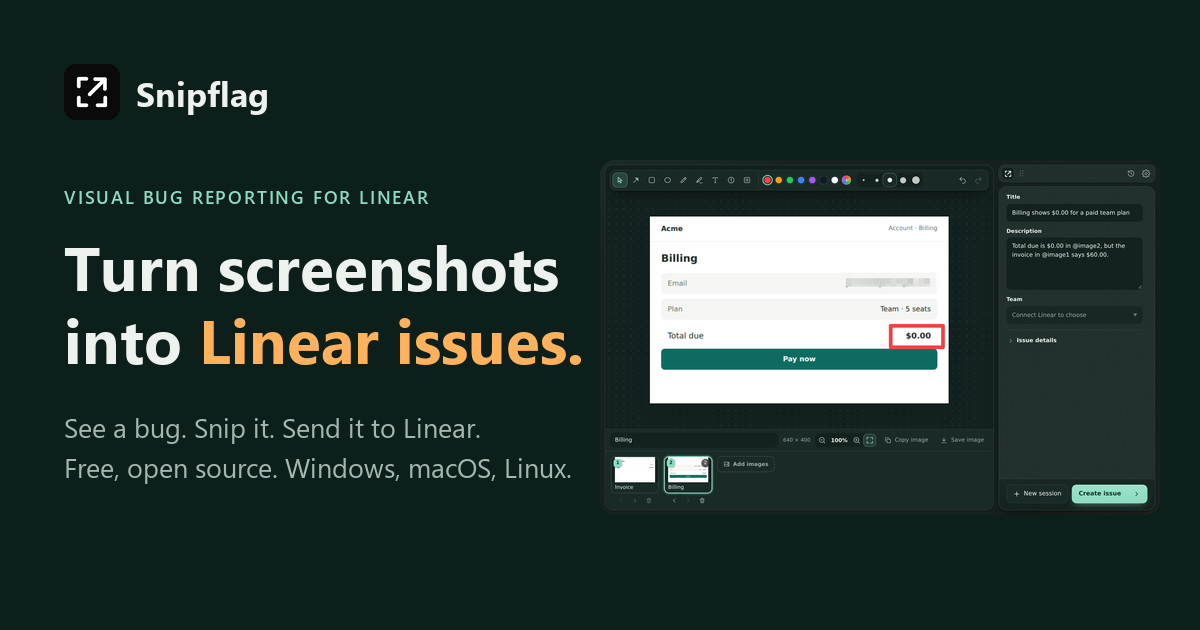Click Add images
Viewport: 1200px width, 630px height.
[746, 464]
